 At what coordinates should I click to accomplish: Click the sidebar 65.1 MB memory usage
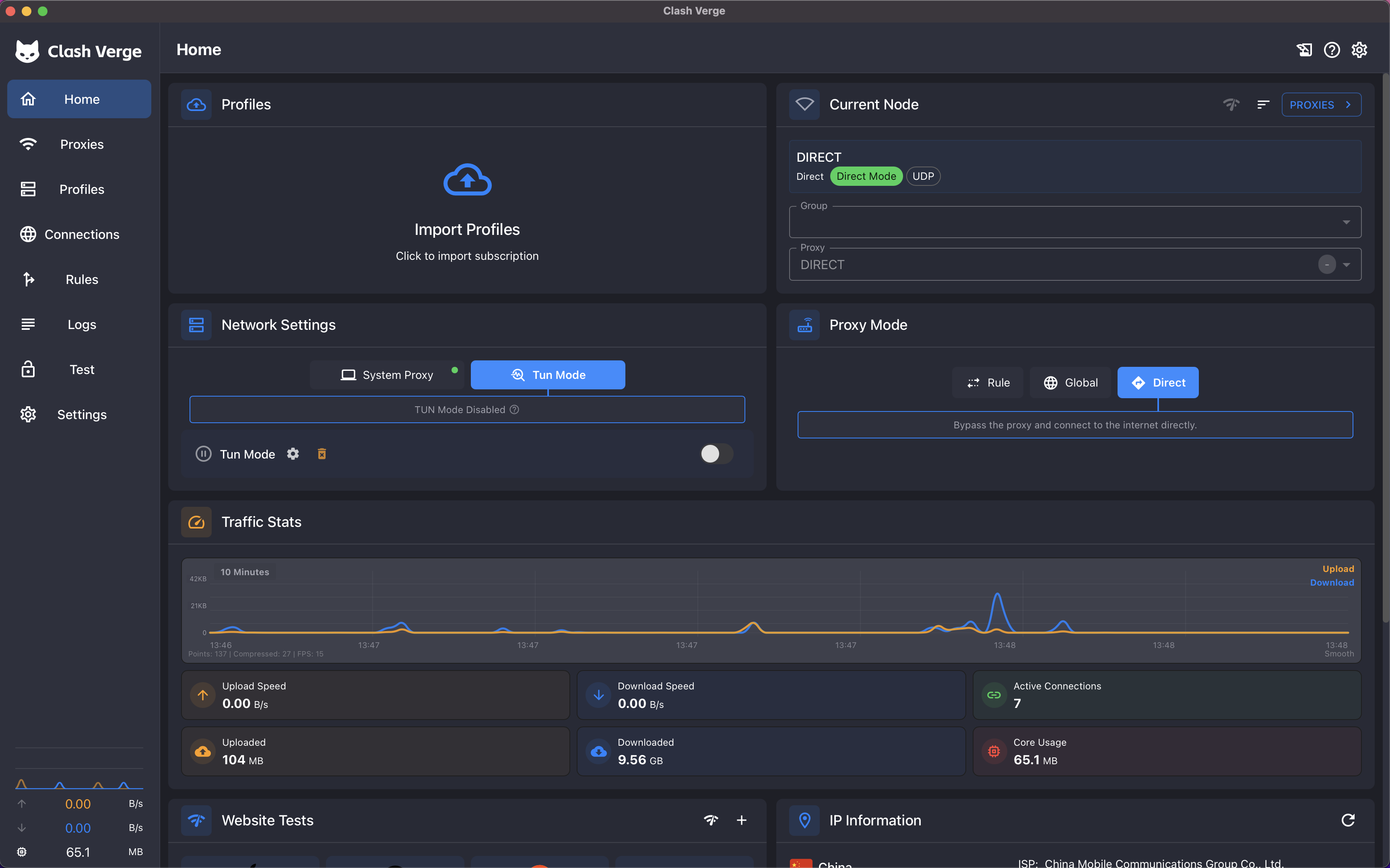coord(79,852)
